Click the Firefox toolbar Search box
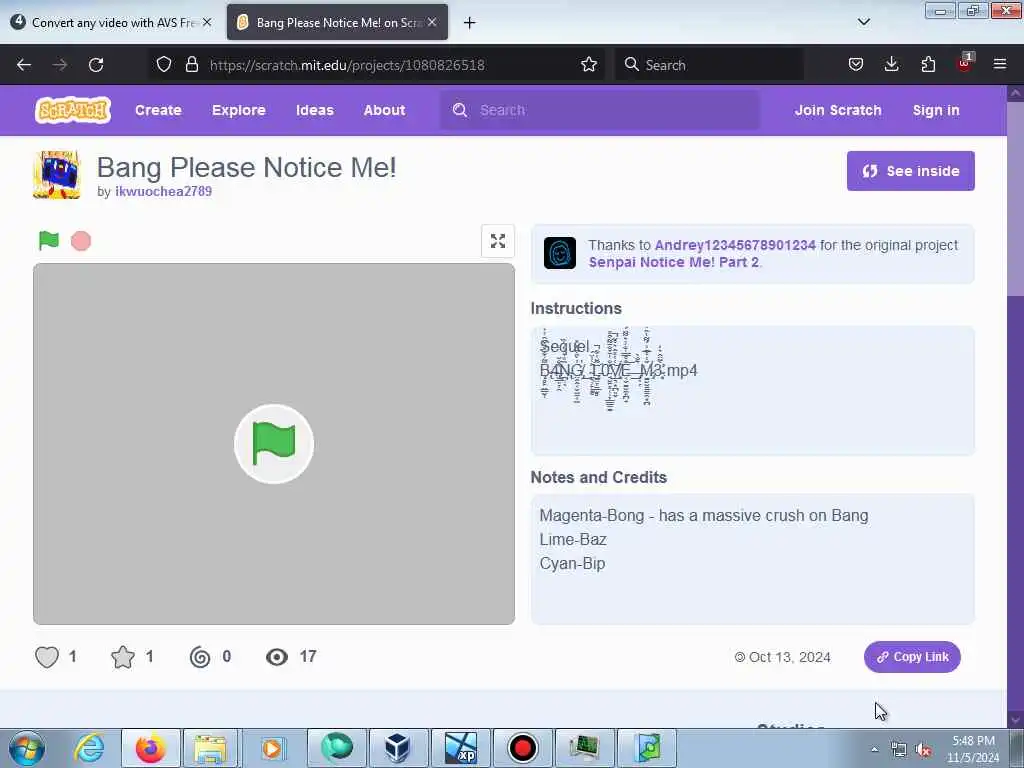1024x768 pixels. 709,65
